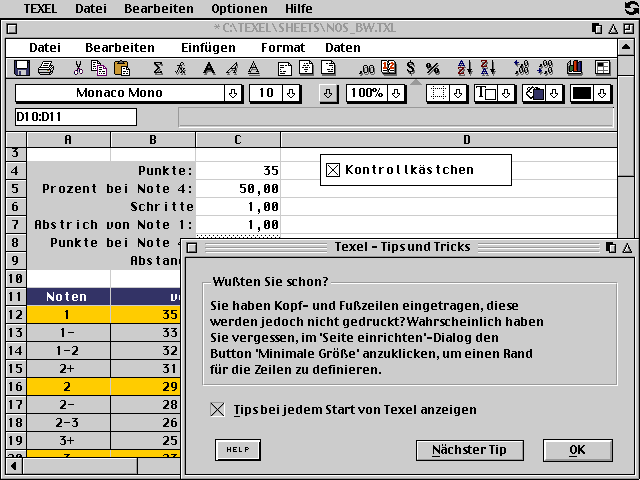Align cell text right icon
Screen dimensions: 640x480
click(x=328, y=68)
